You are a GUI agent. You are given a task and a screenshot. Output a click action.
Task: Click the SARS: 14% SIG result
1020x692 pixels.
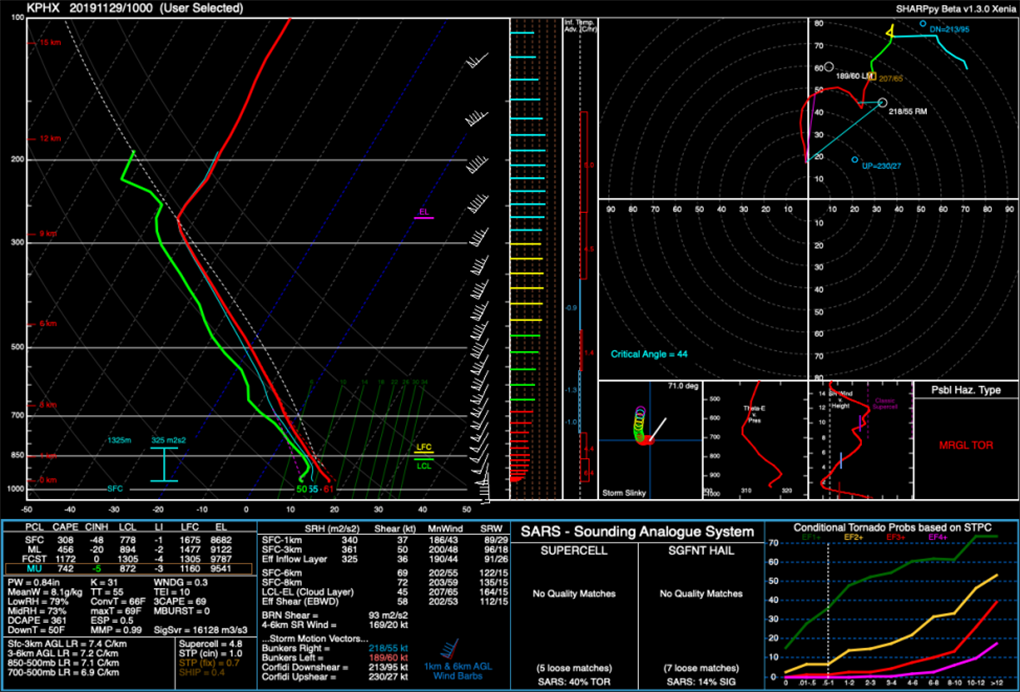pos(701,680)
